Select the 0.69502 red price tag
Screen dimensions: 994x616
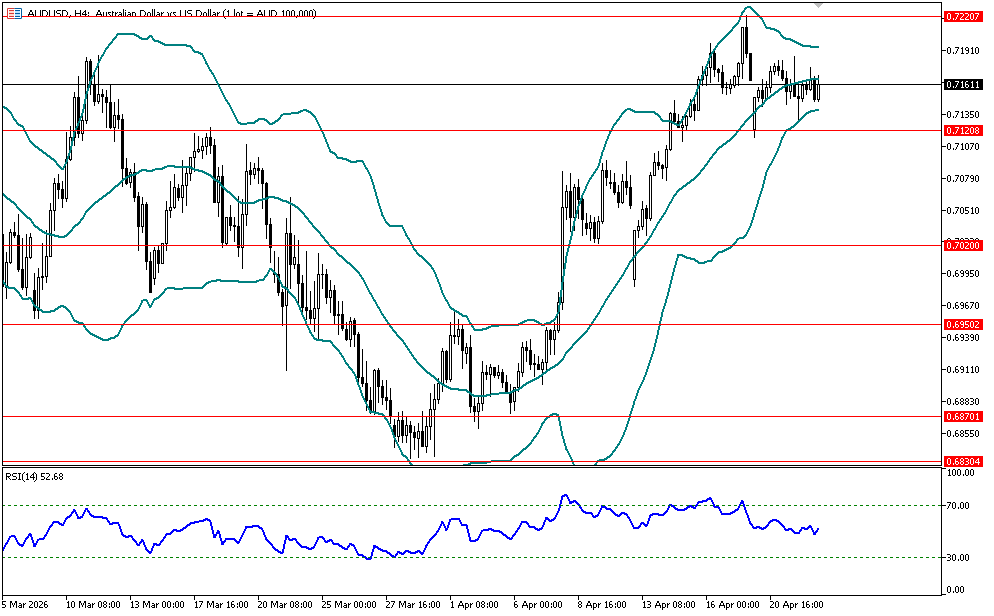[x=962, y=324]
